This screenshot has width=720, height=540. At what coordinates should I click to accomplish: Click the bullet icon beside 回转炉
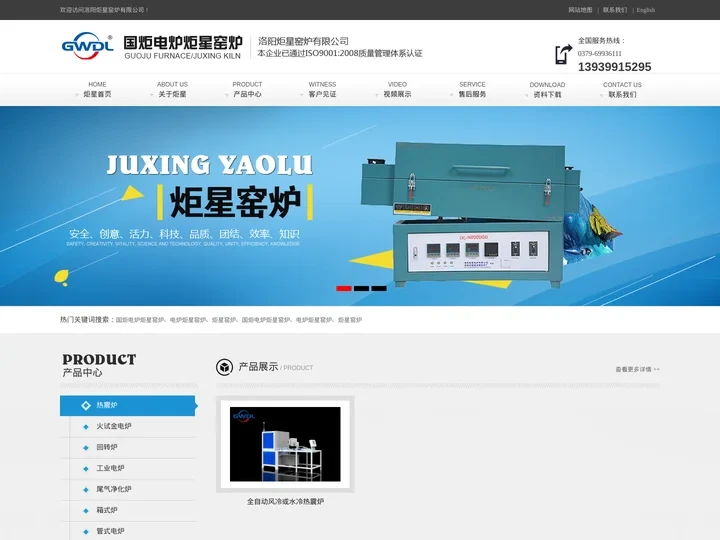click(86, 448)
